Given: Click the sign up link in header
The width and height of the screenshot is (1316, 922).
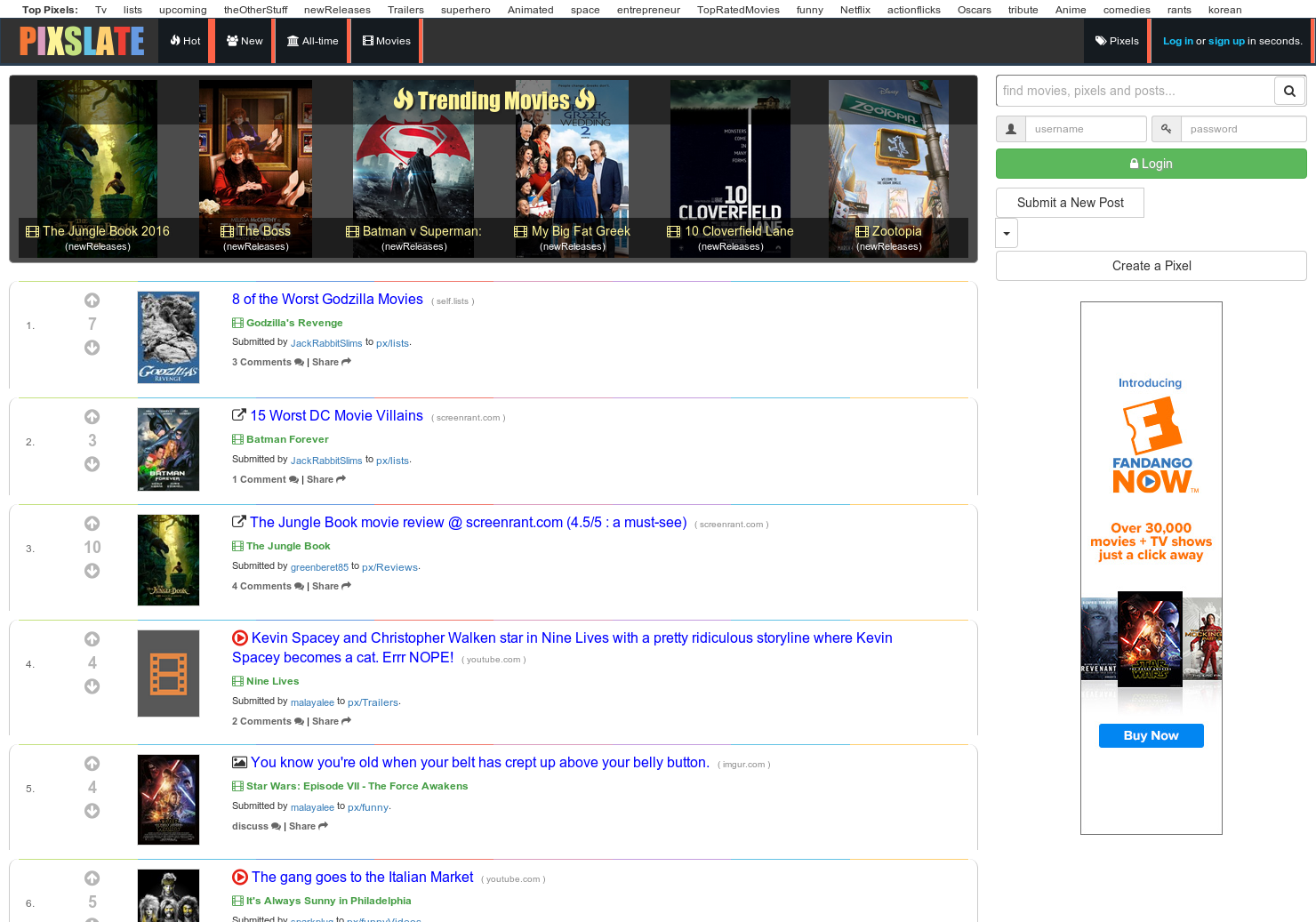Looking at the screenshot, I should coord(1226,41).
